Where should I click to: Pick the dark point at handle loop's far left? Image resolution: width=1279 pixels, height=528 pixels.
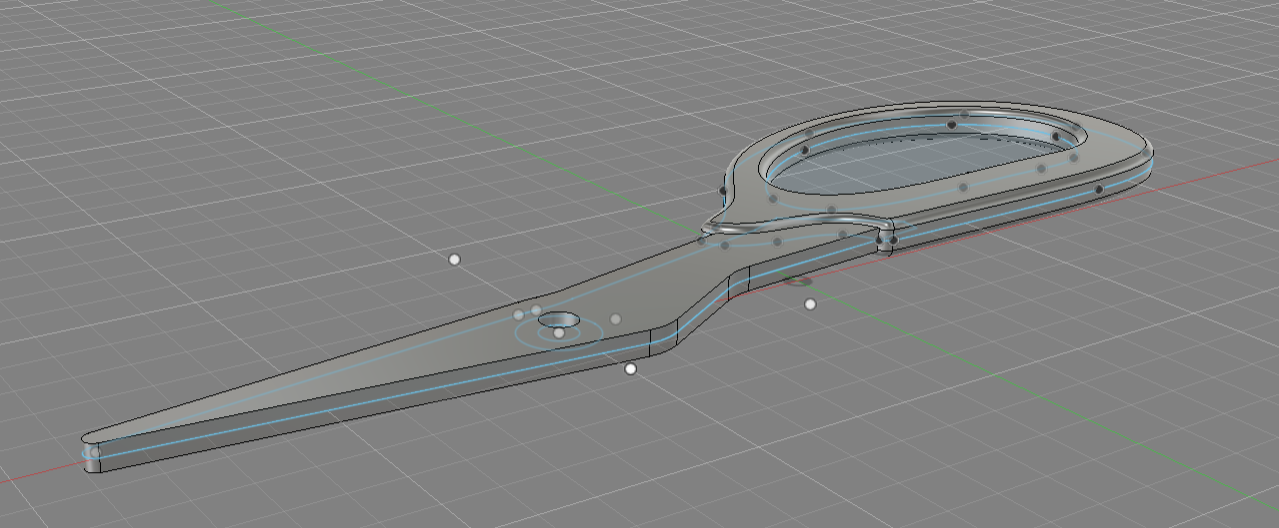(x=722, y=190)
